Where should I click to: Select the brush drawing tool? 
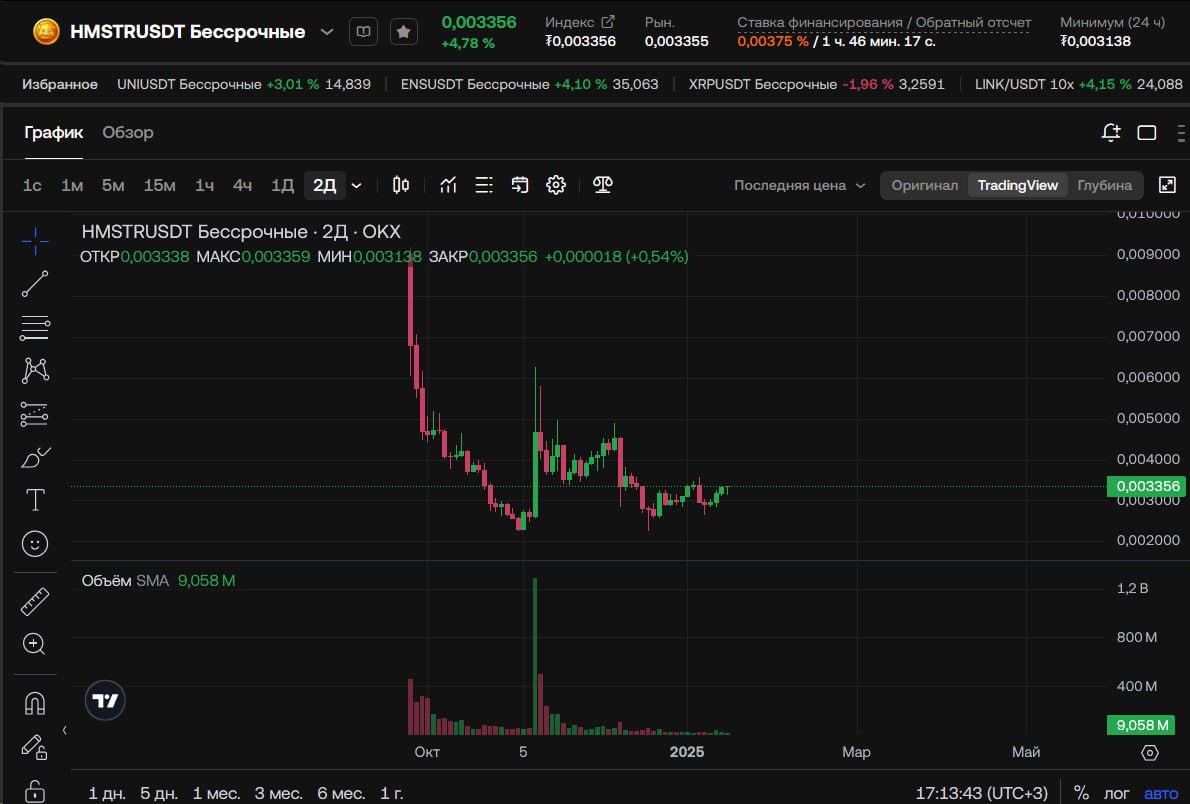[x=35, y=457]
